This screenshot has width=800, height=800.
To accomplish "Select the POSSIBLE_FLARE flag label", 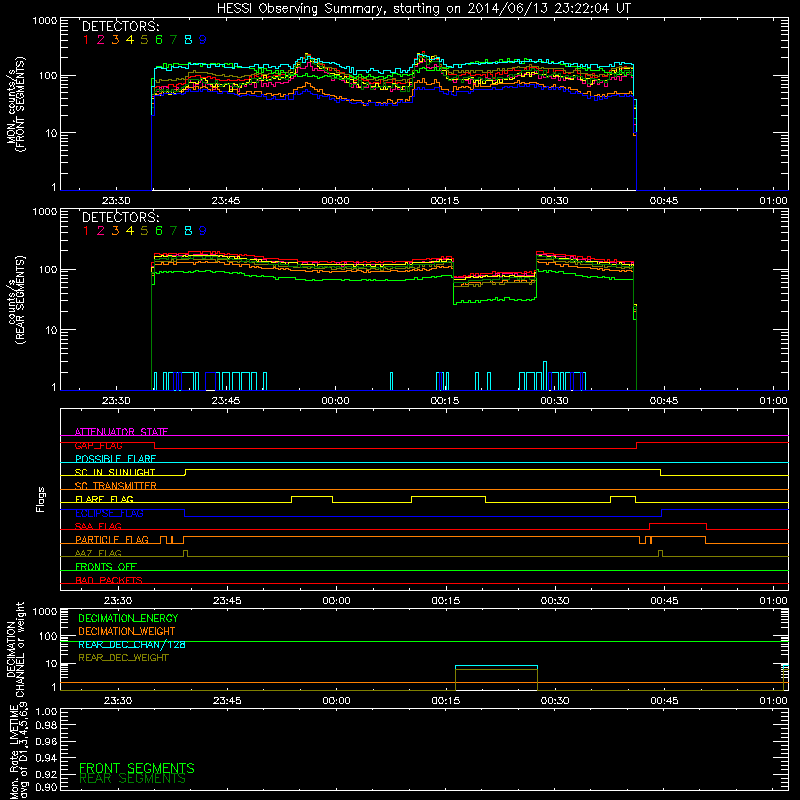I will pyautogui.click(x=115, y=459).
